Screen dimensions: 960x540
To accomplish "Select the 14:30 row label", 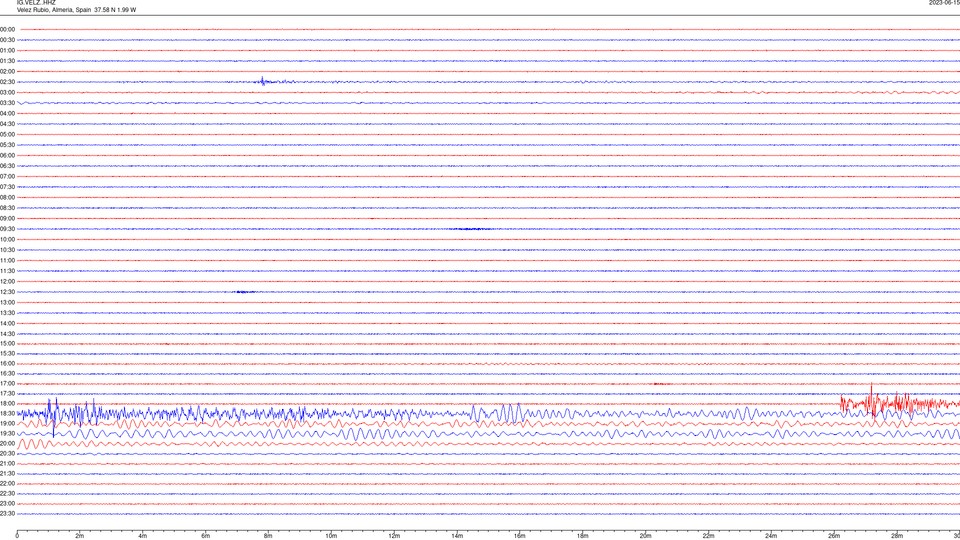I will coord(7,334).
